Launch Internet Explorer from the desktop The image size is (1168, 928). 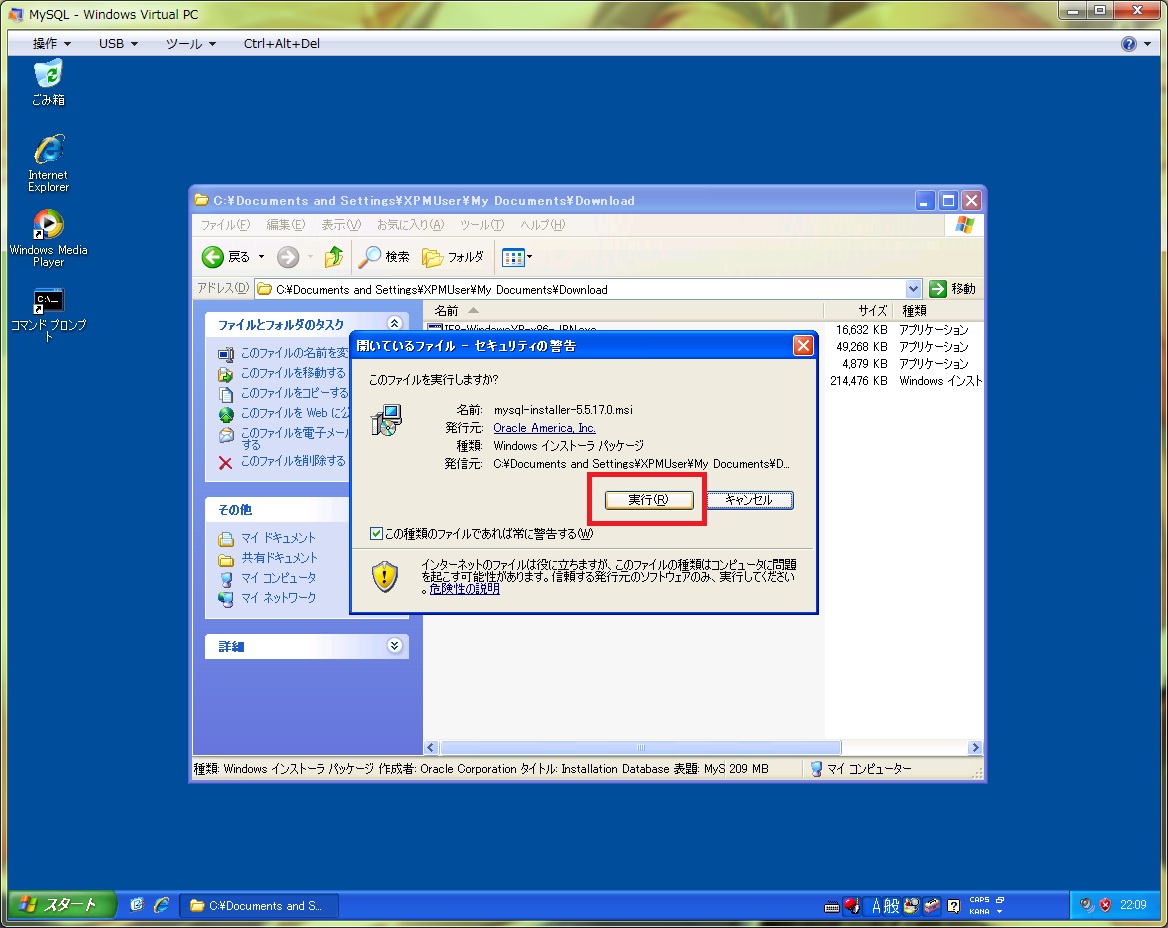click(48, 163)
